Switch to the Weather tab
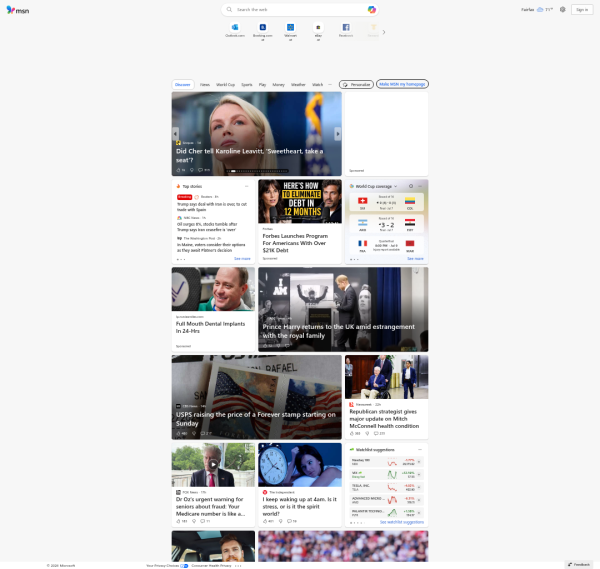Viewport: 600px width, 569px height. (298, 85)
